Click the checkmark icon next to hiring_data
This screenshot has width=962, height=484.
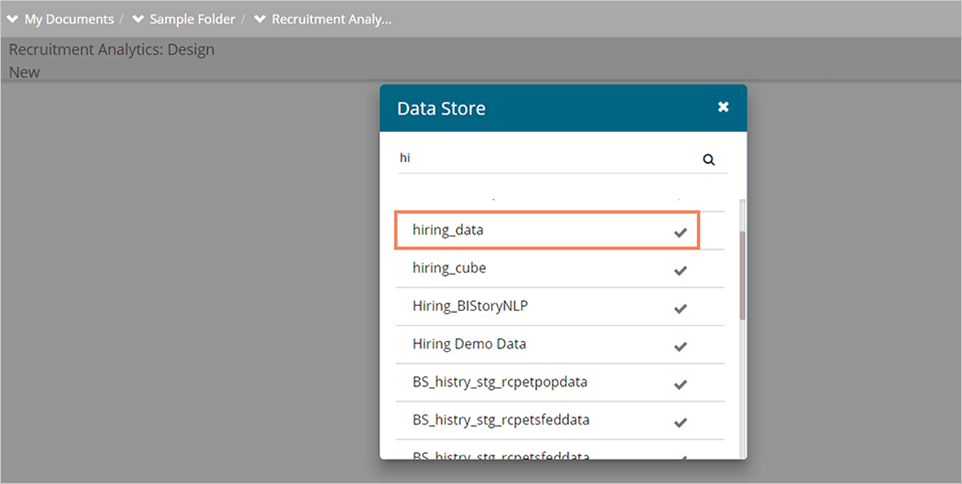[x=680, y=232]
